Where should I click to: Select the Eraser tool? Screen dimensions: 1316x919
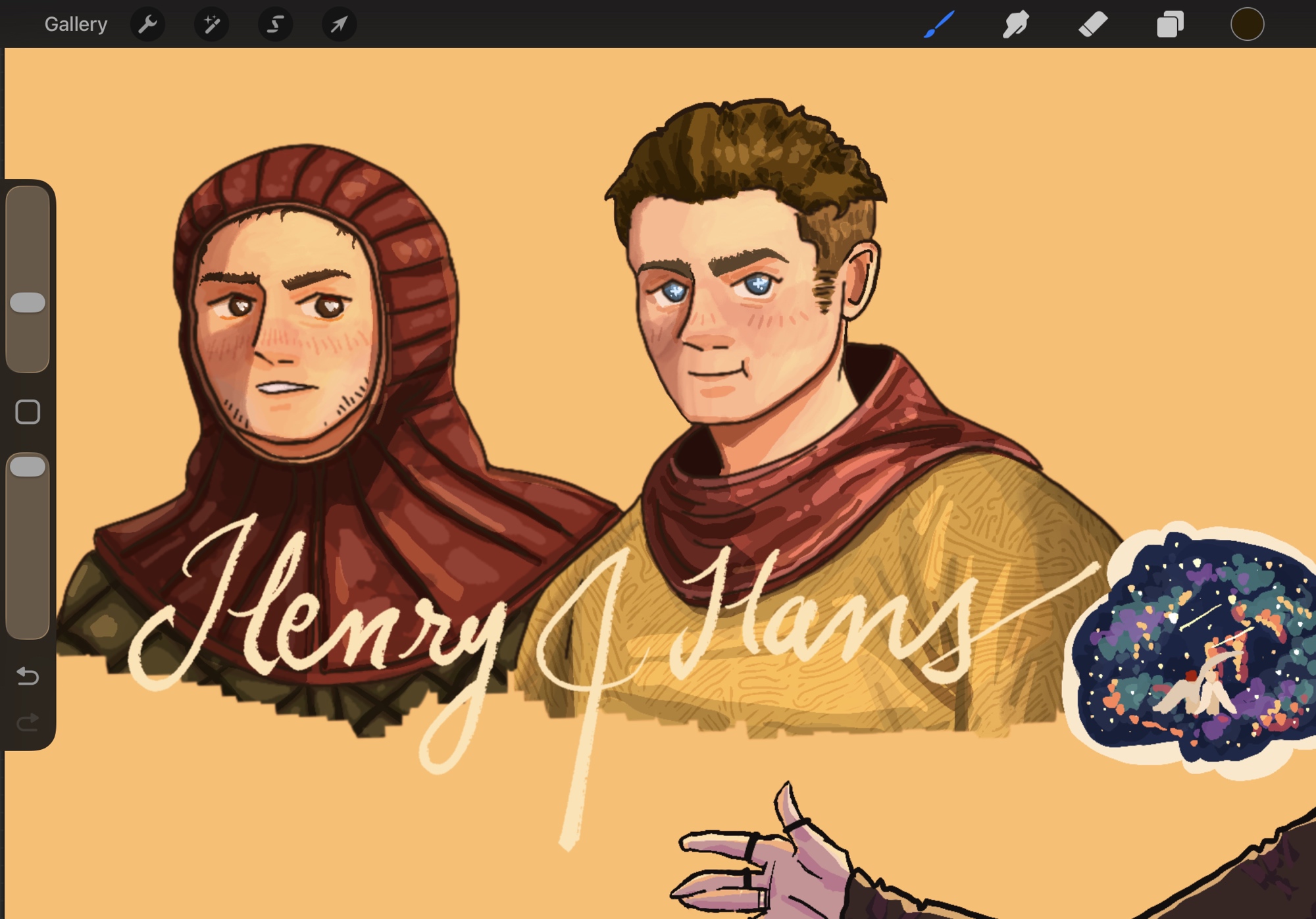click(1093, 24)
